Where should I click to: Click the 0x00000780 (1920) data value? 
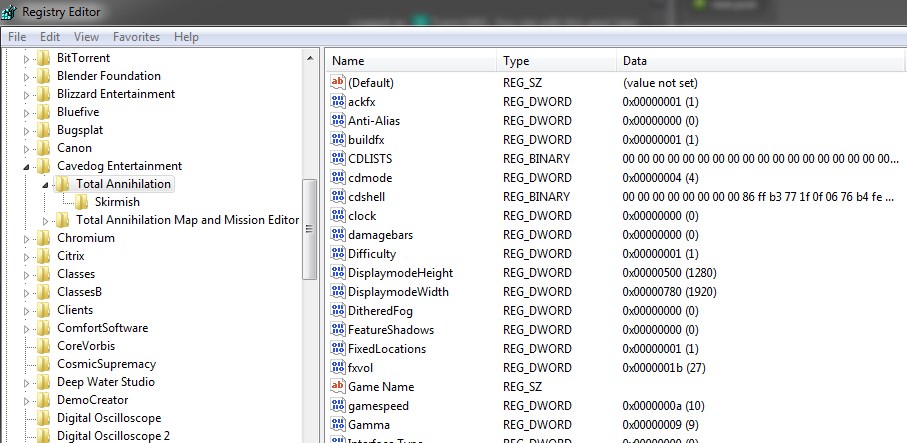pyautogui.click(x=669, y=291)
